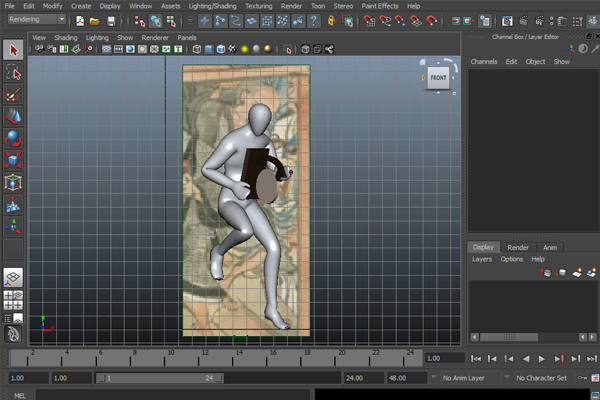Select the Universal Manipulator tool
Image resolution: width=600 pixels, height=400 pixels.
pos(13,182)
